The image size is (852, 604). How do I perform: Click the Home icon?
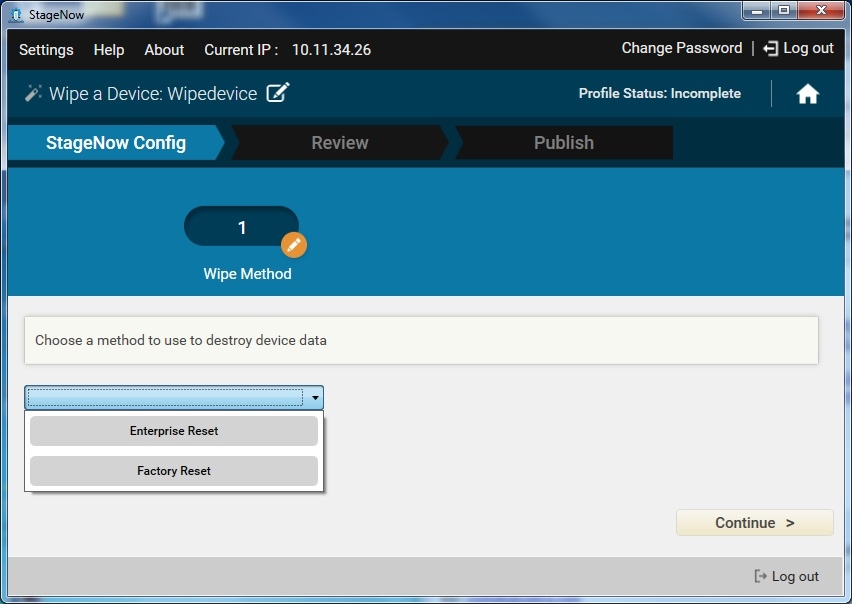point(807,94)
